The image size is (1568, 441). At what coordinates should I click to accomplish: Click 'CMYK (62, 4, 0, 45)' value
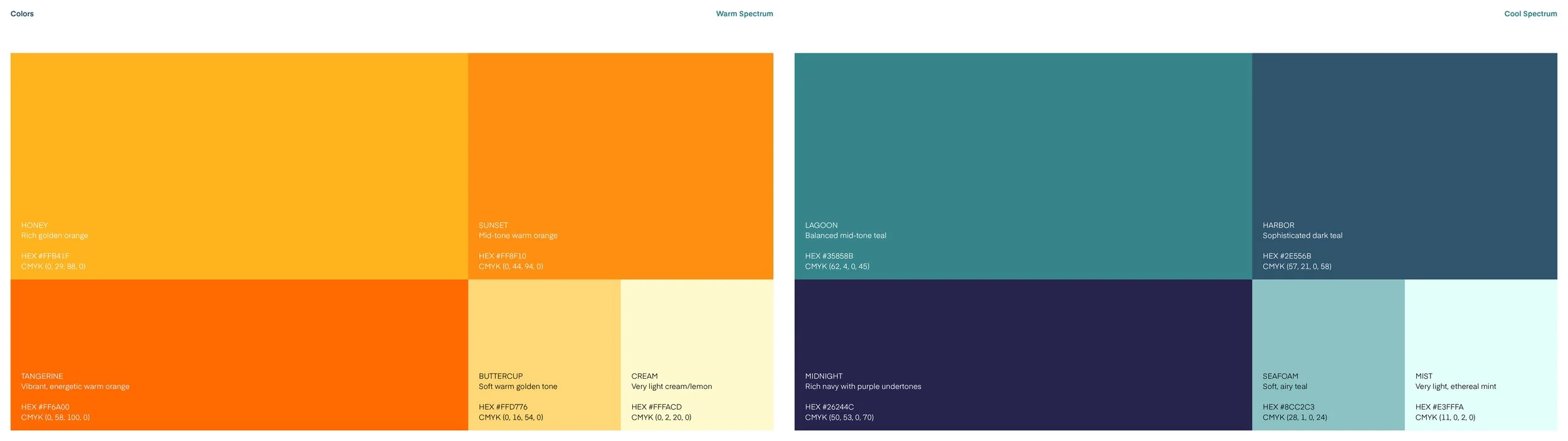coord(837,267)
